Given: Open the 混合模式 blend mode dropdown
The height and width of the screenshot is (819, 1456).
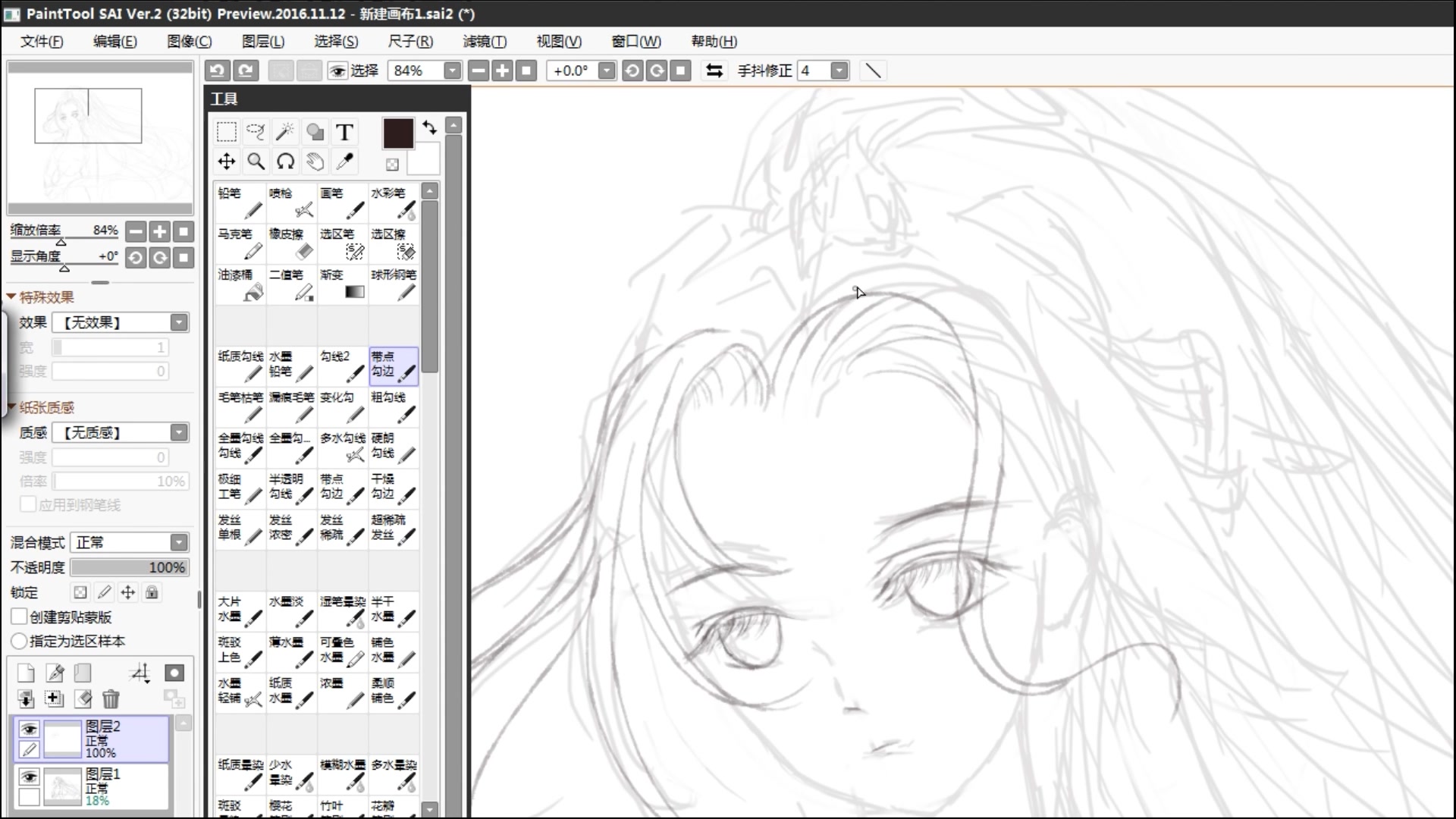Looking at the screenshot, I should [179, 542].
